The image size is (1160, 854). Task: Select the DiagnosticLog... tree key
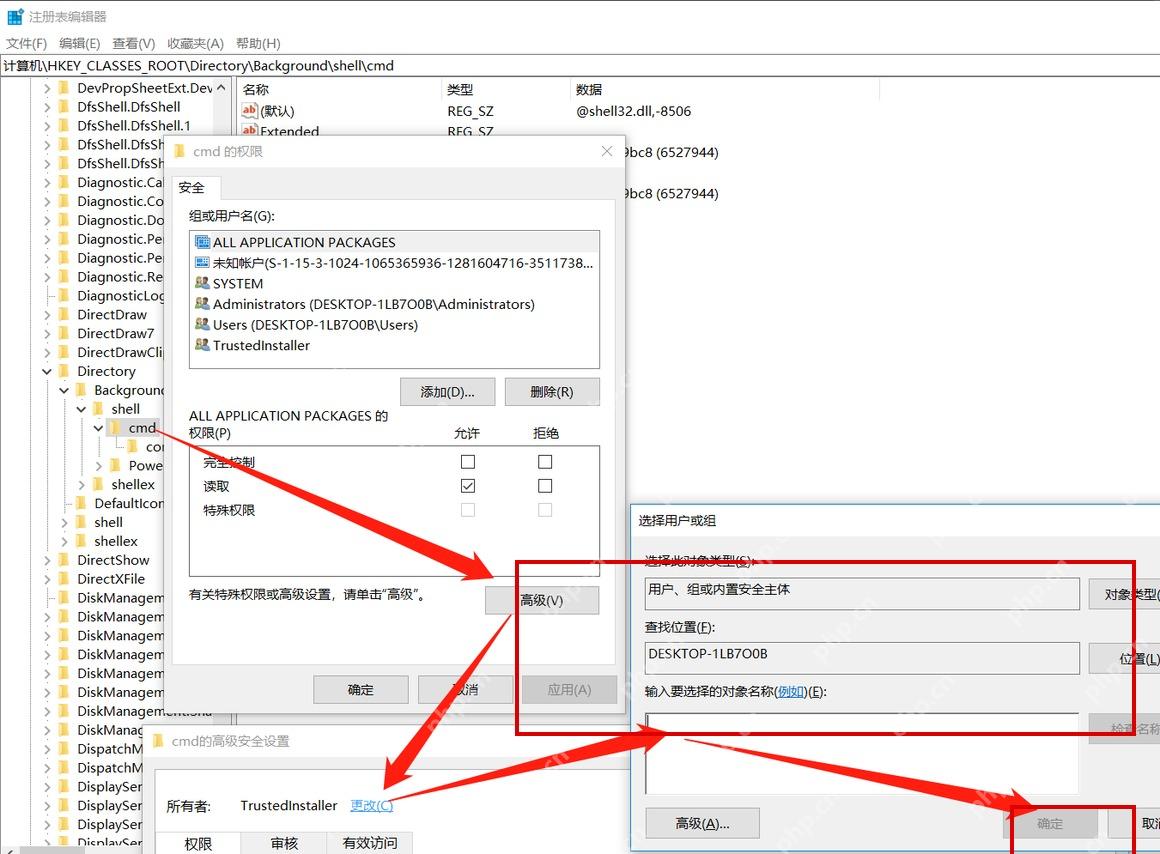[x=121, y=295]
